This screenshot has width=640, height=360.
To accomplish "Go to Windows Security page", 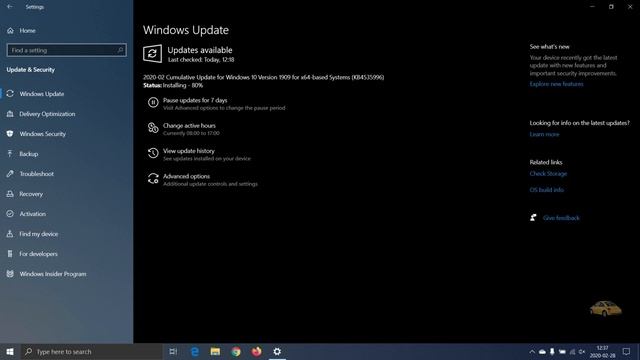I will 42,134.
